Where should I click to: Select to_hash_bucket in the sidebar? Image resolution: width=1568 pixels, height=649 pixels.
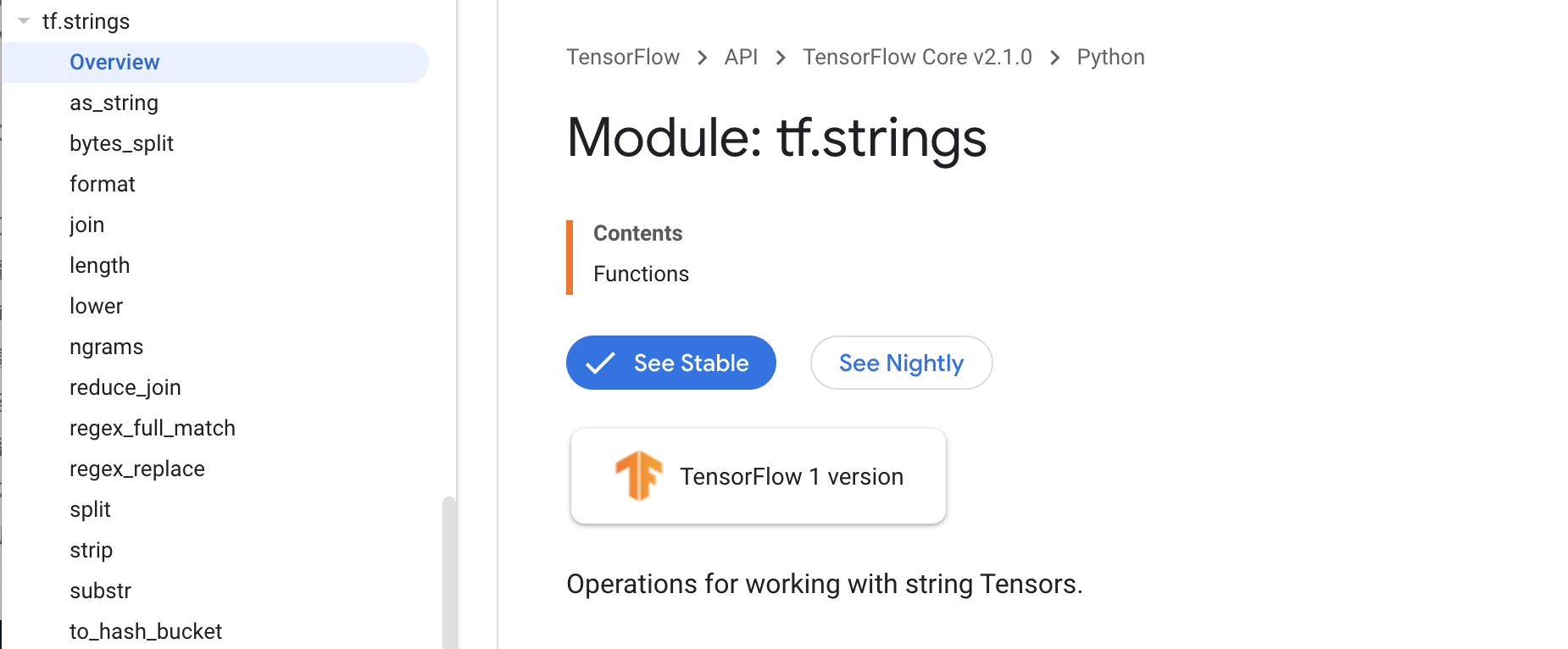[x=146, y=631]
